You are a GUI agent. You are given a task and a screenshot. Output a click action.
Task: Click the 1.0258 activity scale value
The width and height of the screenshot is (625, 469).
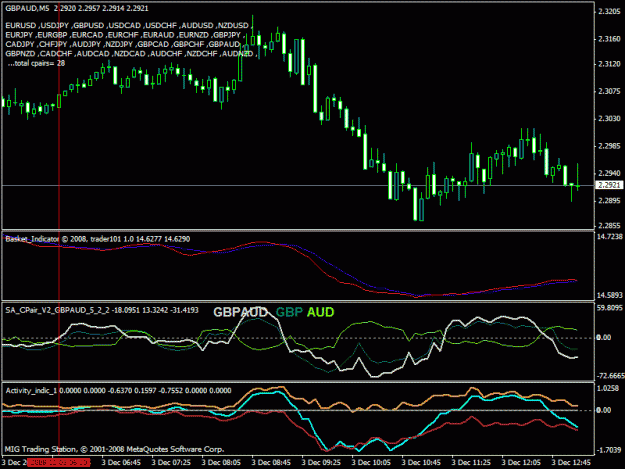click(x=608, y=388)
